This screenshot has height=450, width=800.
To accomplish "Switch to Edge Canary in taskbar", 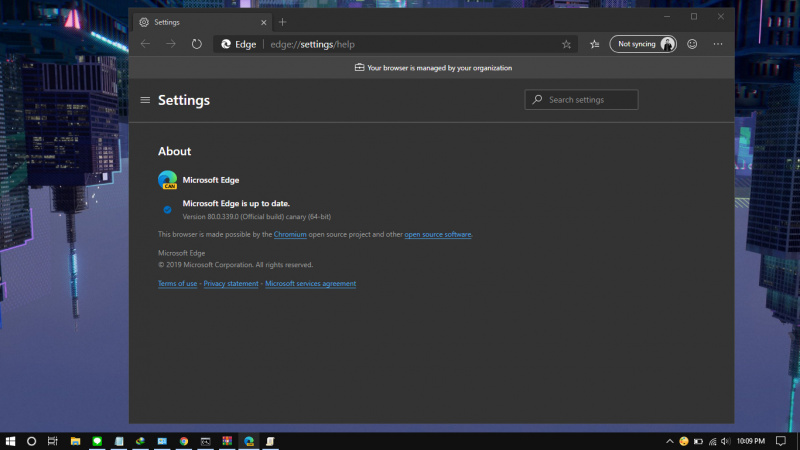I will click(249, 441).
